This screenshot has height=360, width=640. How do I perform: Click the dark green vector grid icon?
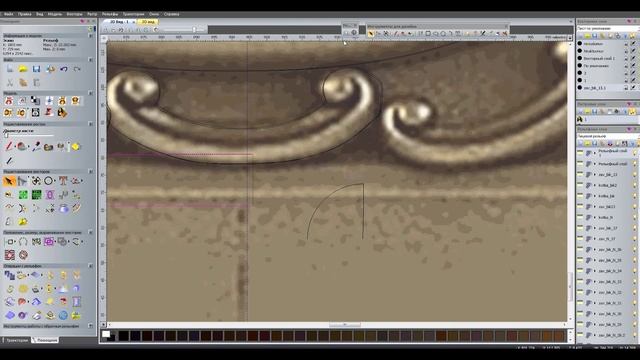click(x=36, y=195)
